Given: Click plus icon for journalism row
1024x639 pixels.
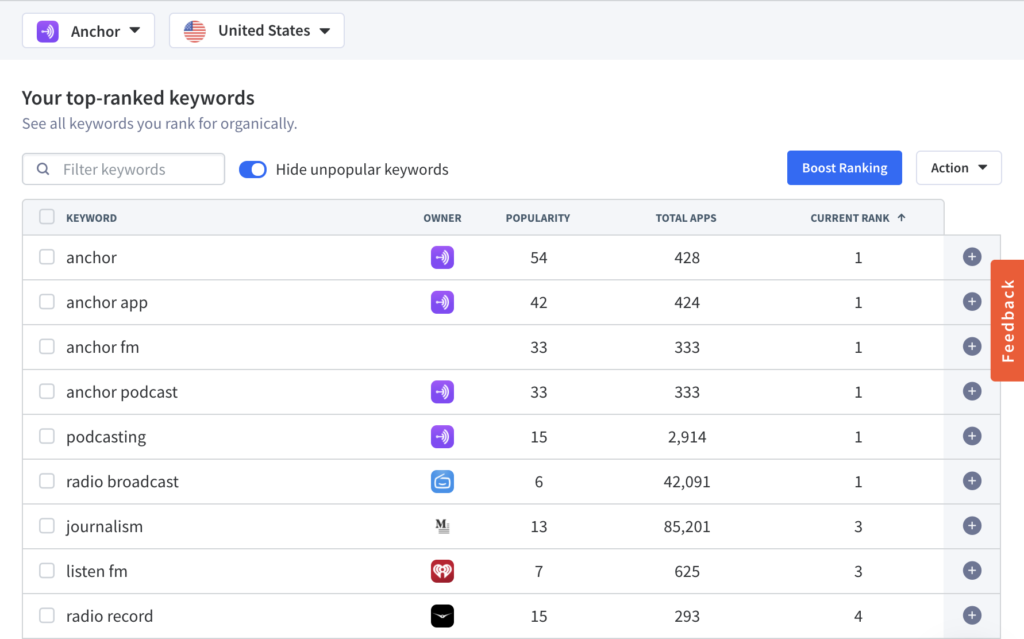Looking at the screenshot, I should (x=972, y=526).
